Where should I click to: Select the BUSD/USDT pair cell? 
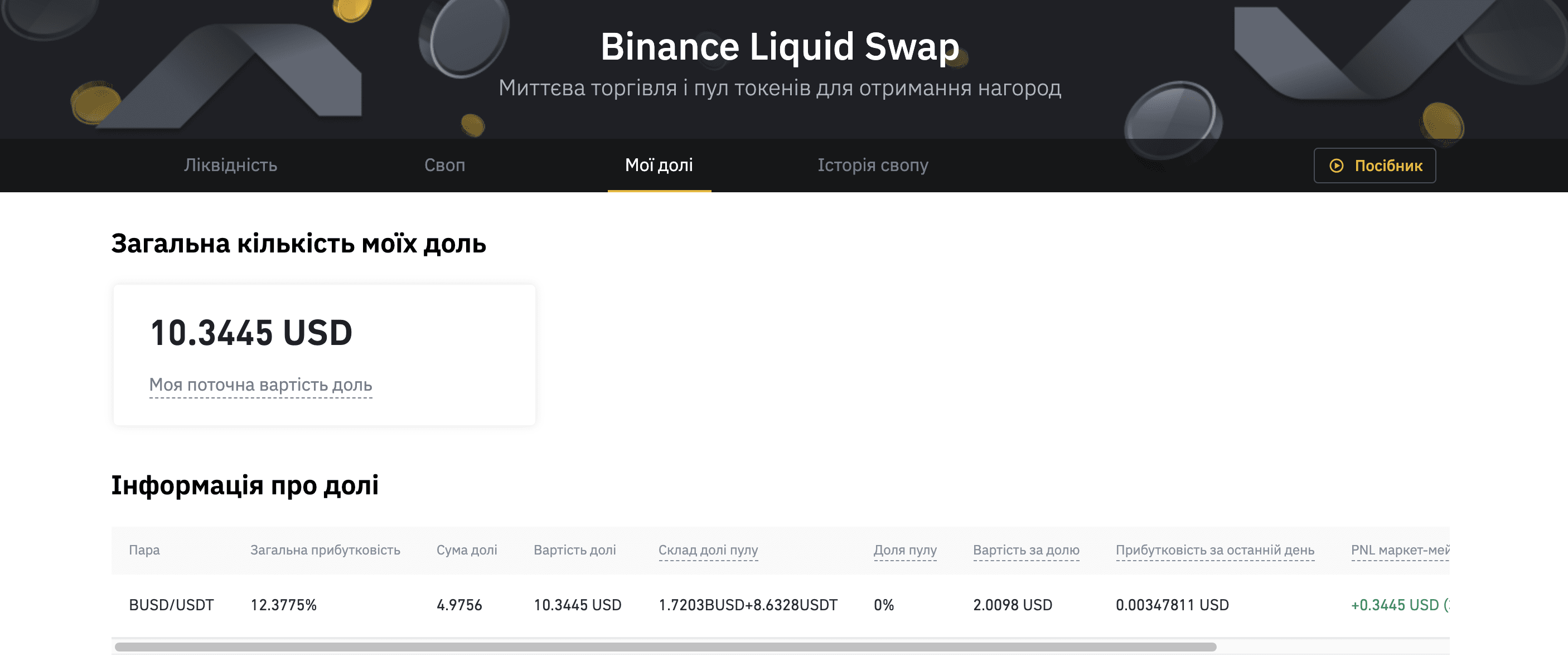(x=171, y=605)
